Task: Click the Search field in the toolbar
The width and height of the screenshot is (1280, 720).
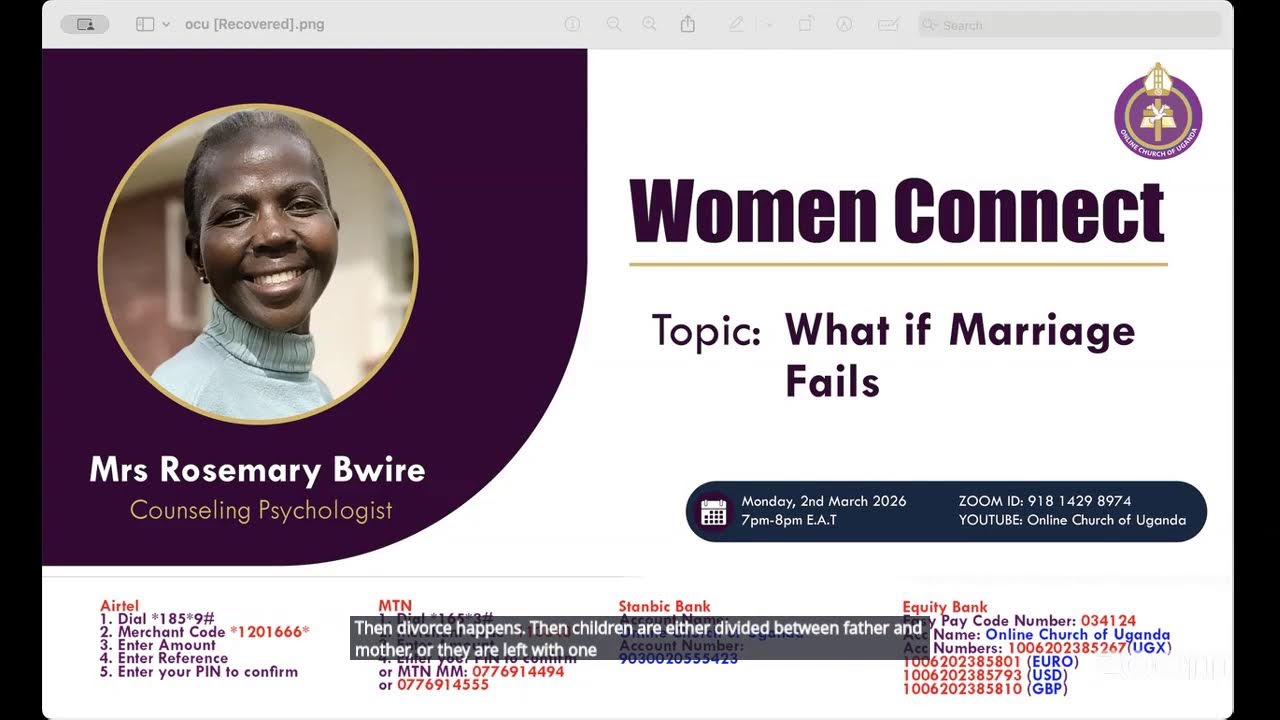Action: pyautogui.click(x=1070, y=25)
